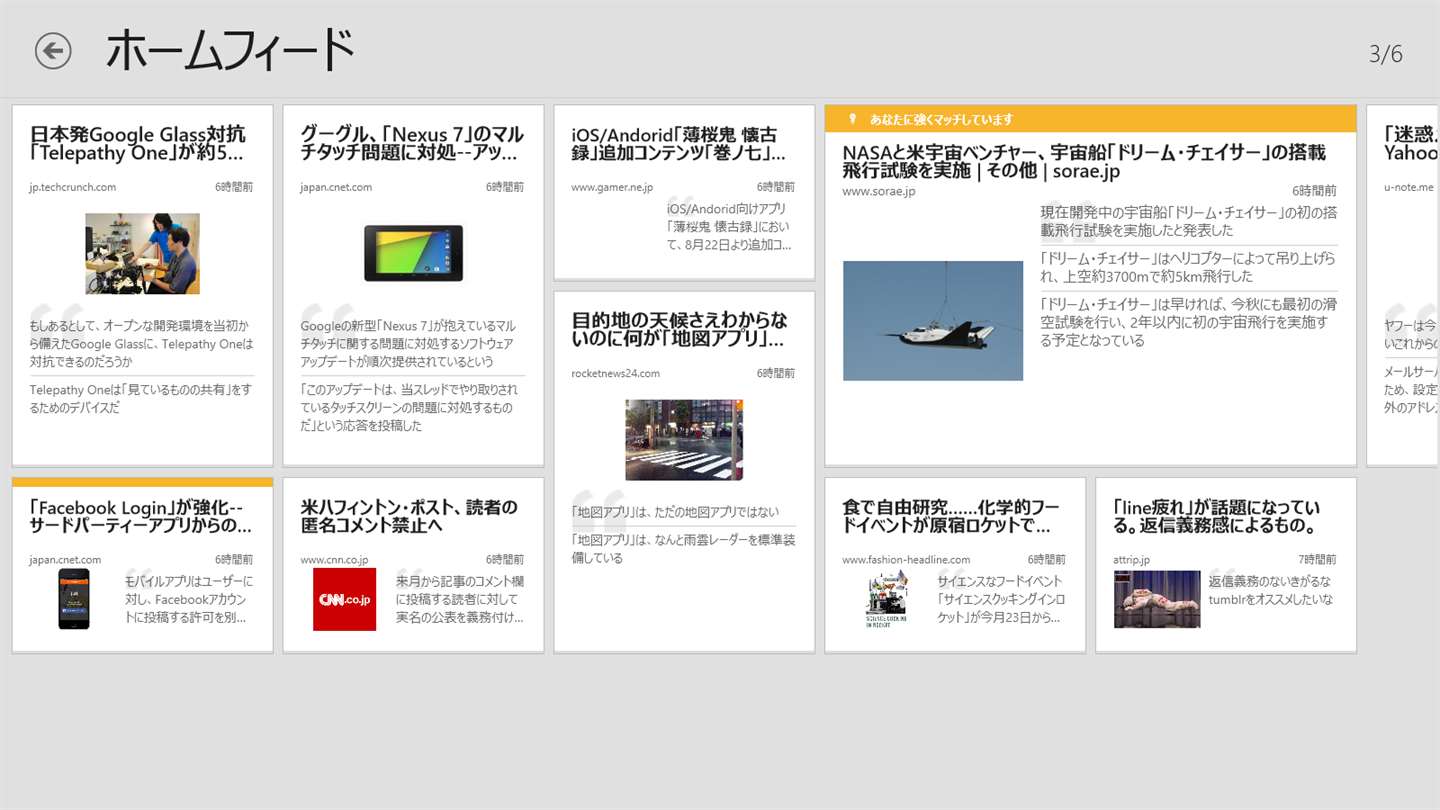Click the rocketnews24.com source label
The height and width of the screenshot is (810, 1440).
point(616,373)
